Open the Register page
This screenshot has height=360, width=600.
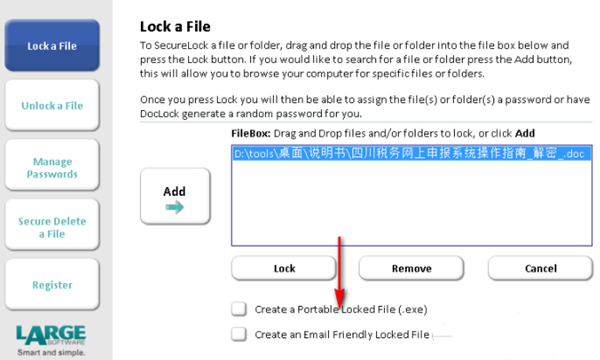click(52, 284)
